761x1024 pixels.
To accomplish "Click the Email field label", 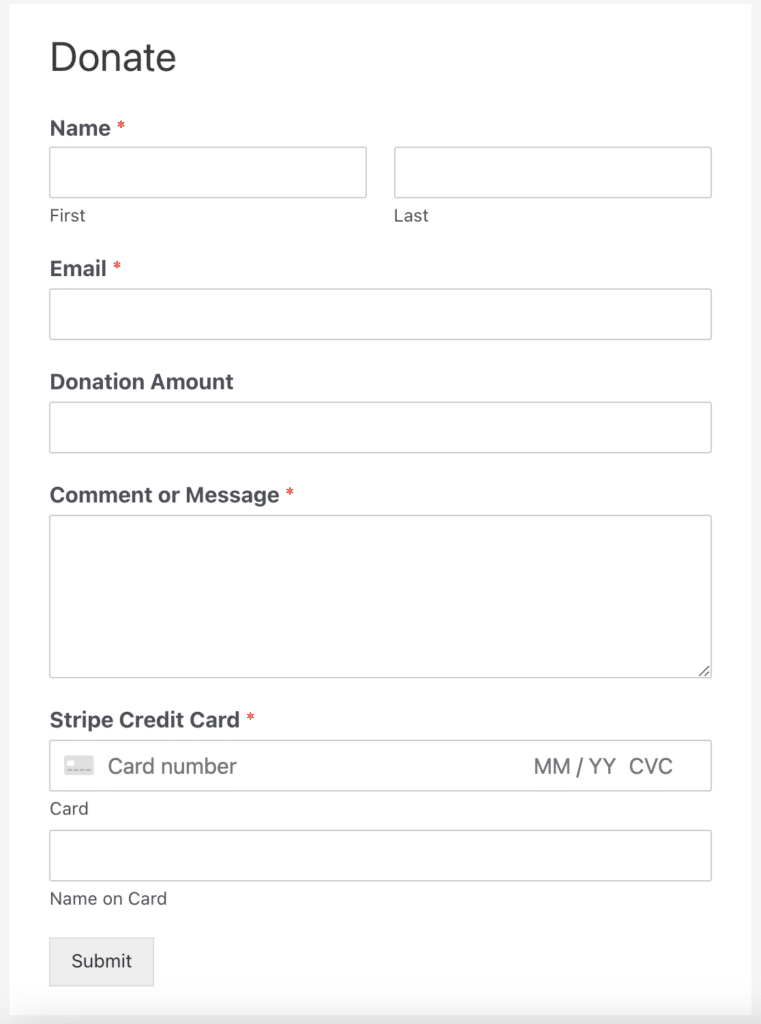I will [77, 268].
